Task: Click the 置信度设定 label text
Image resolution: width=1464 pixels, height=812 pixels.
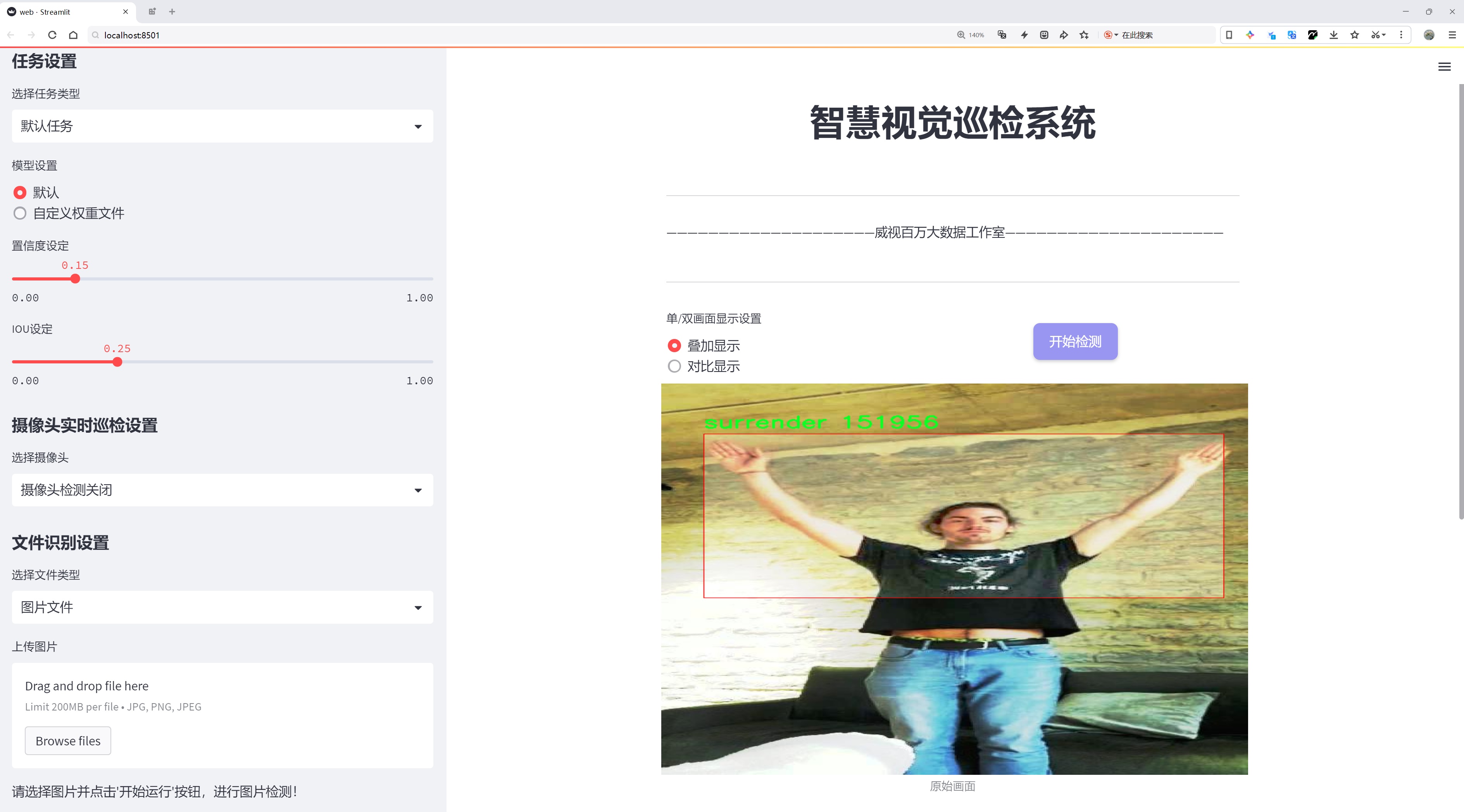Action: point(40,246)
